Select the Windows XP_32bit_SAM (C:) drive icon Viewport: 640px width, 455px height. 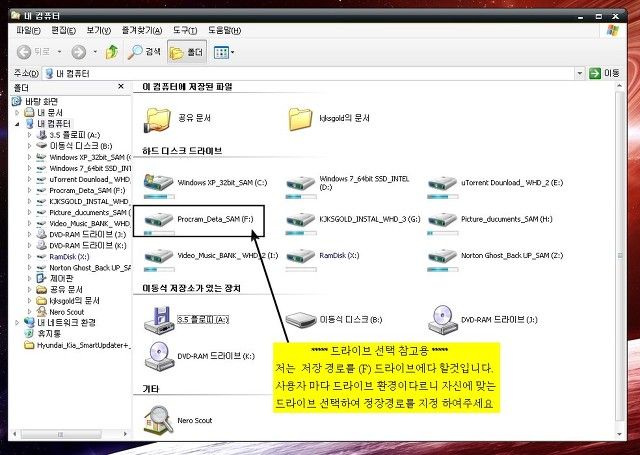coord(158,183)
